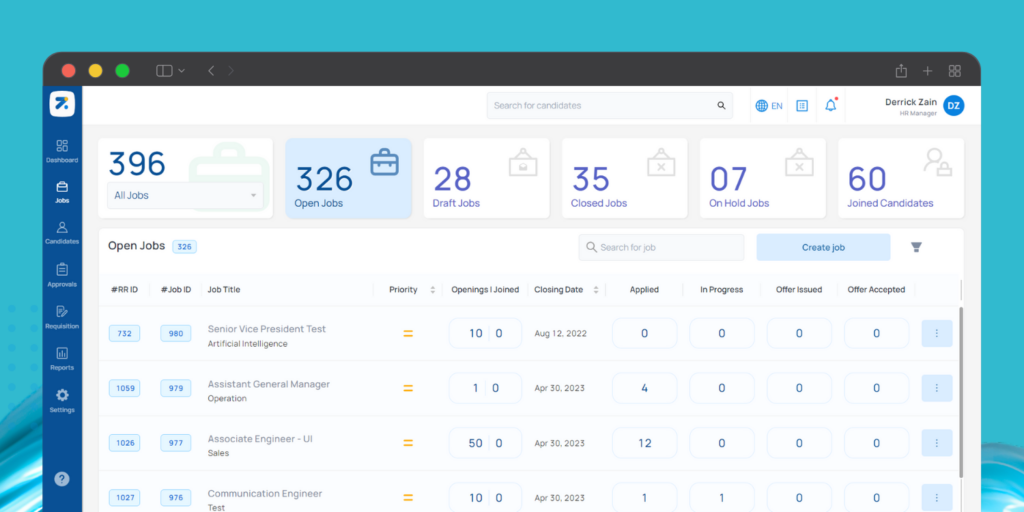Viewport: 1024px width, 512px height.
Task: Select the On Hold Jobs card
Action: point(762,178)
